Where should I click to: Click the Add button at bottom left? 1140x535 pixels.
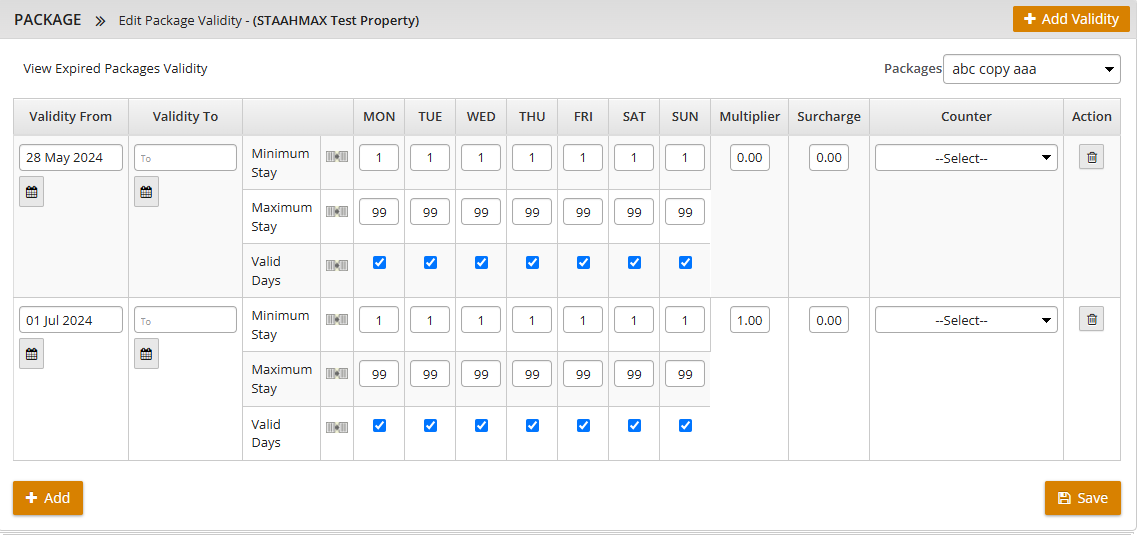point(48,498)
